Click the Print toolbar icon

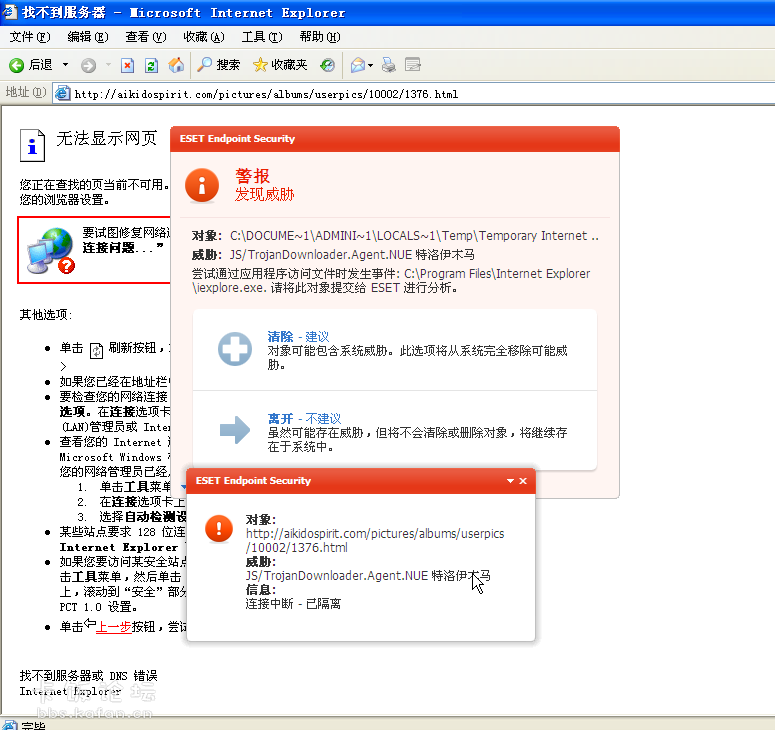(x=389, y=65)
